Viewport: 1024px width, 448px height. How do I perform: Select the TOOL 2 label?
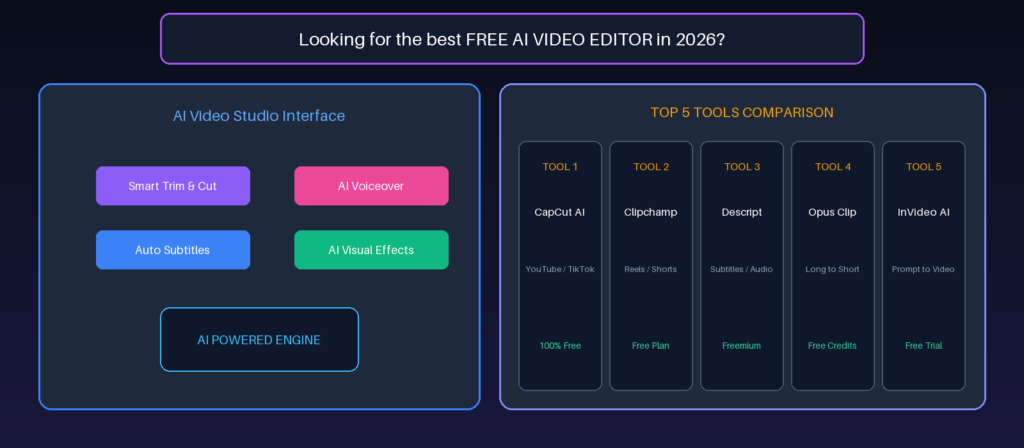click(651, 167)
